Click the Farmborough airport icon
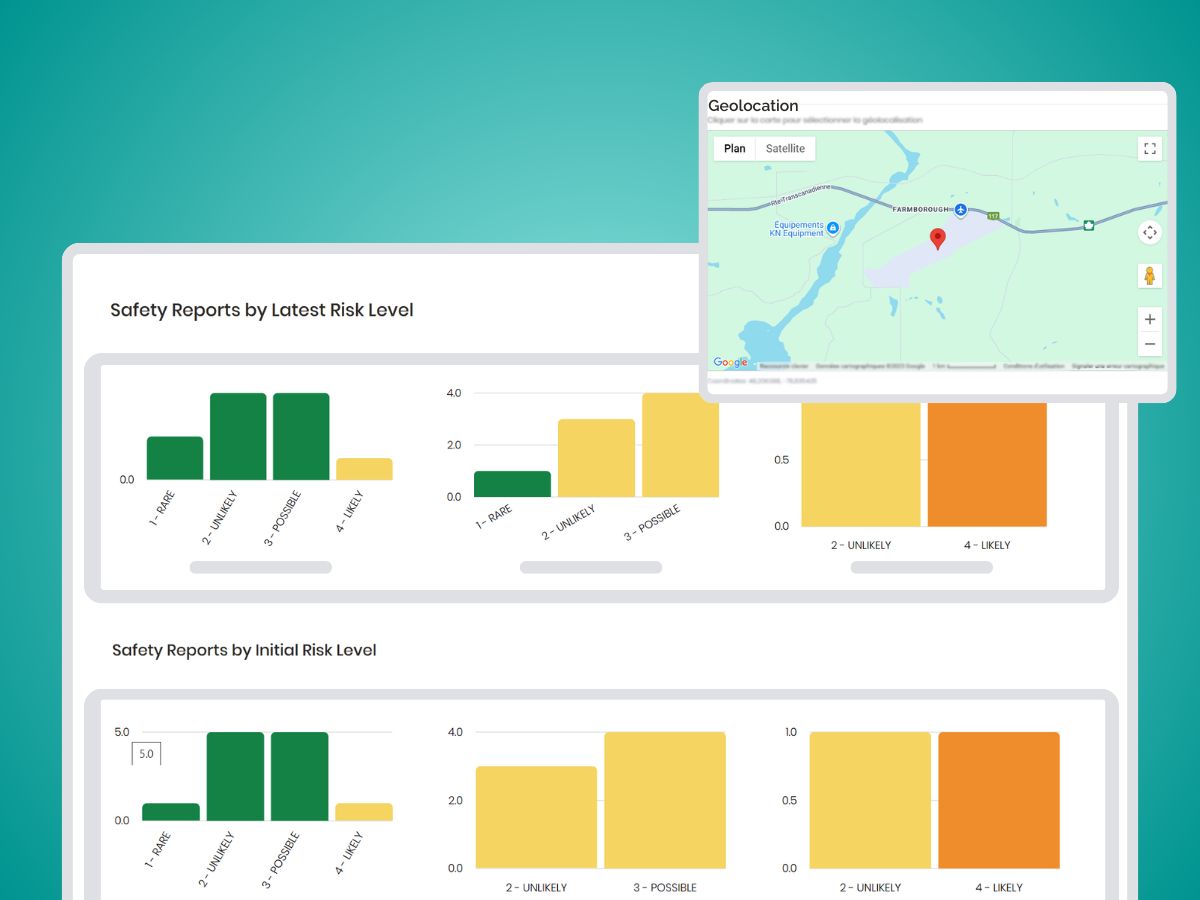 click(x=960, y=210)
